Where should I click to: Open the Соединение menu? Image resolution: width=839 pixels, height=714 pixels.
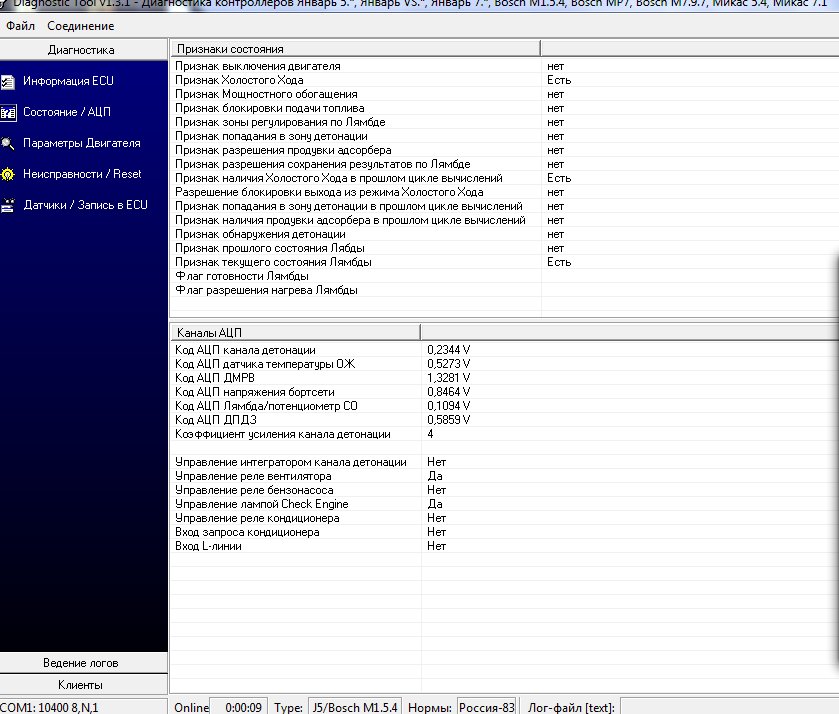(80, 26)
